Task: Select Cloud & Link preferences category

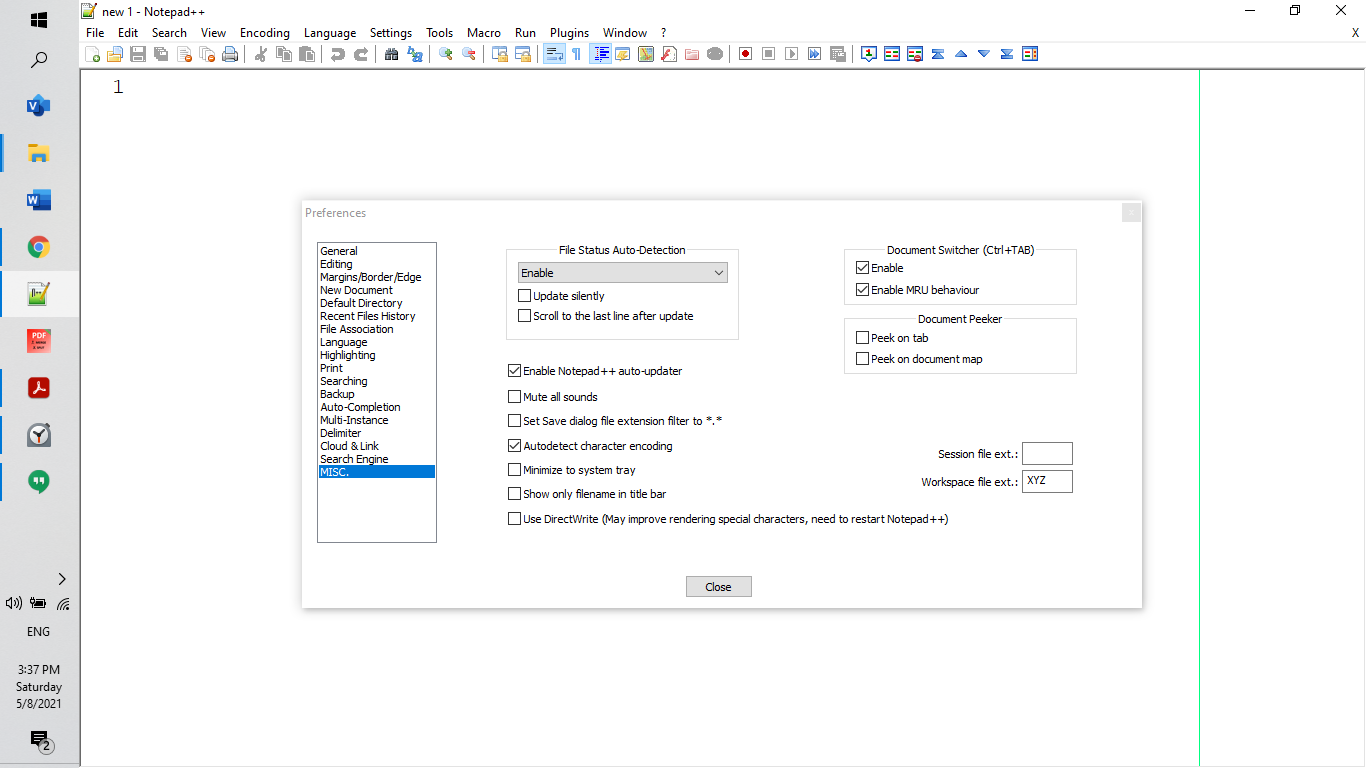Action: (376, 446)
